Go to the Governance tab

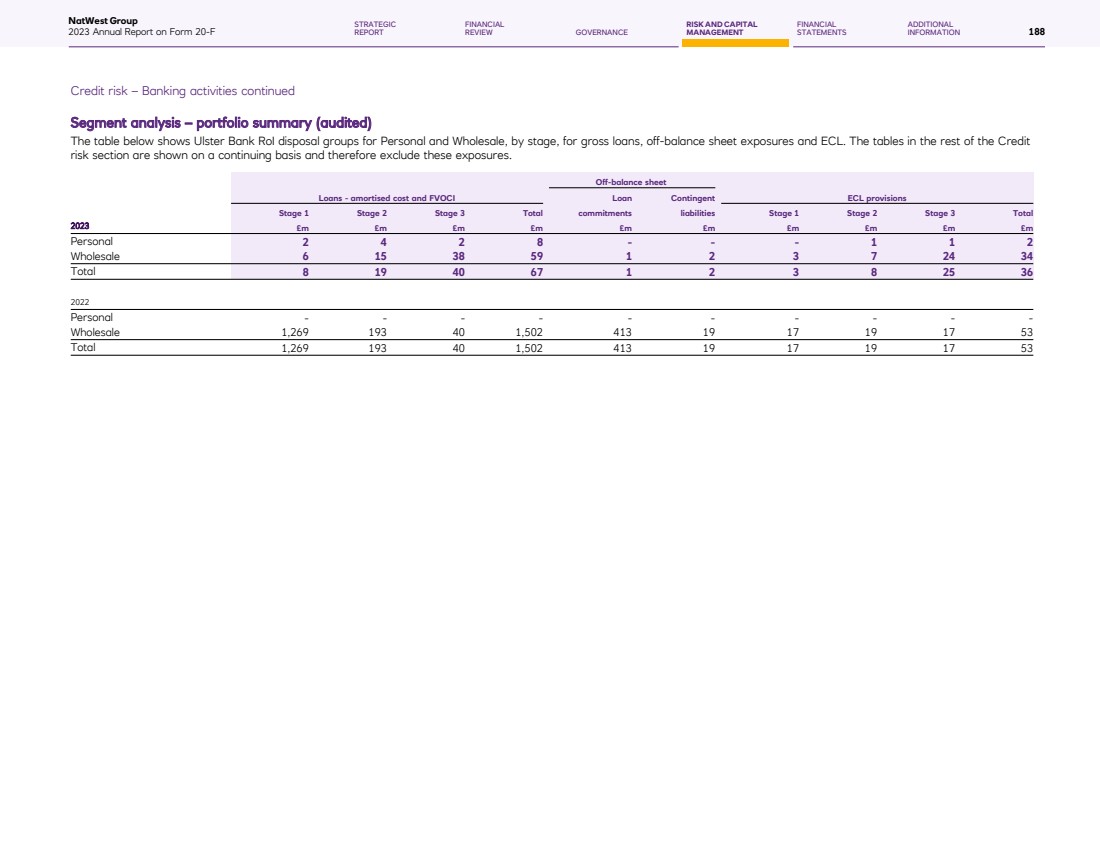(601, 32)
